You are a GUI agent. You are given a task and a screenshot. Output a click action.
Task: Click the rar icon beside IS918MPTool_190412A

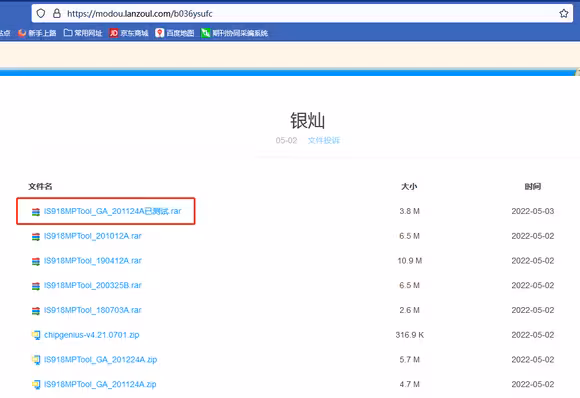(x=36, y=262)
